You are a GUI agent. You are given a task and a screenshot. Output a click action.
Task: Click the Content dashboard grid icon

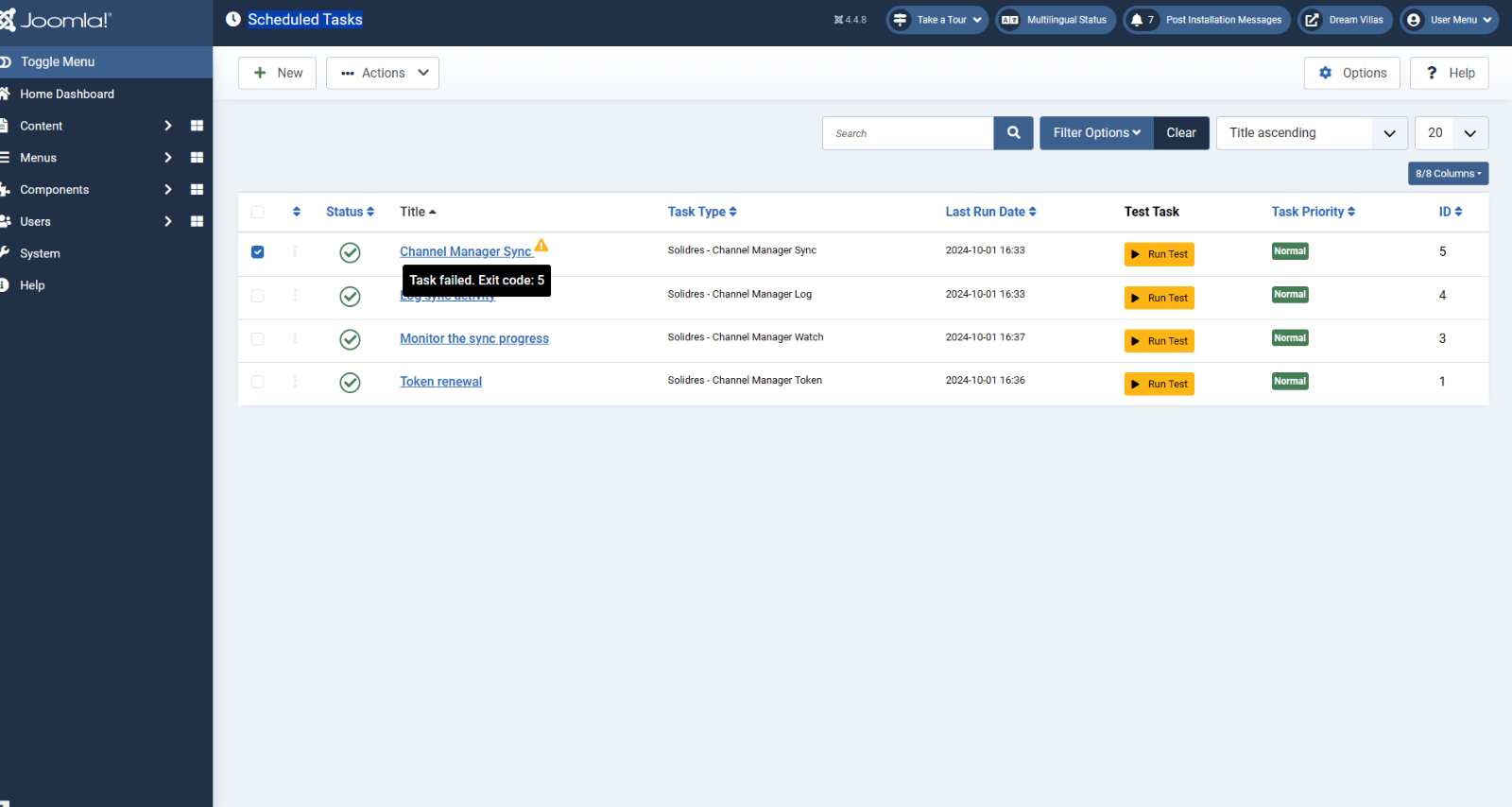197,126
